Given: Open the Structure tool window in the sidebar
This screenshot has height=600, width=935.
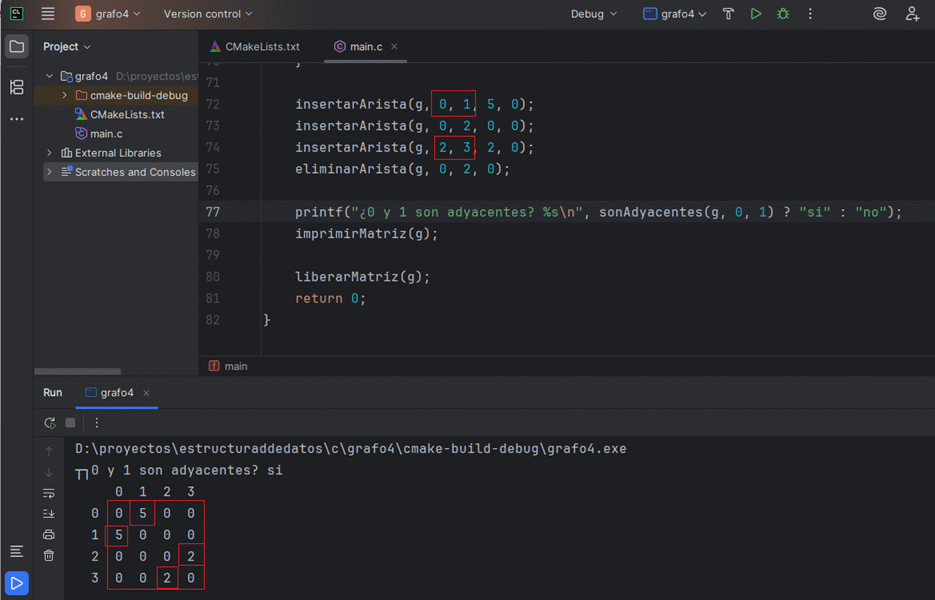Looking at the screenshot, I should tap(16, 87).
